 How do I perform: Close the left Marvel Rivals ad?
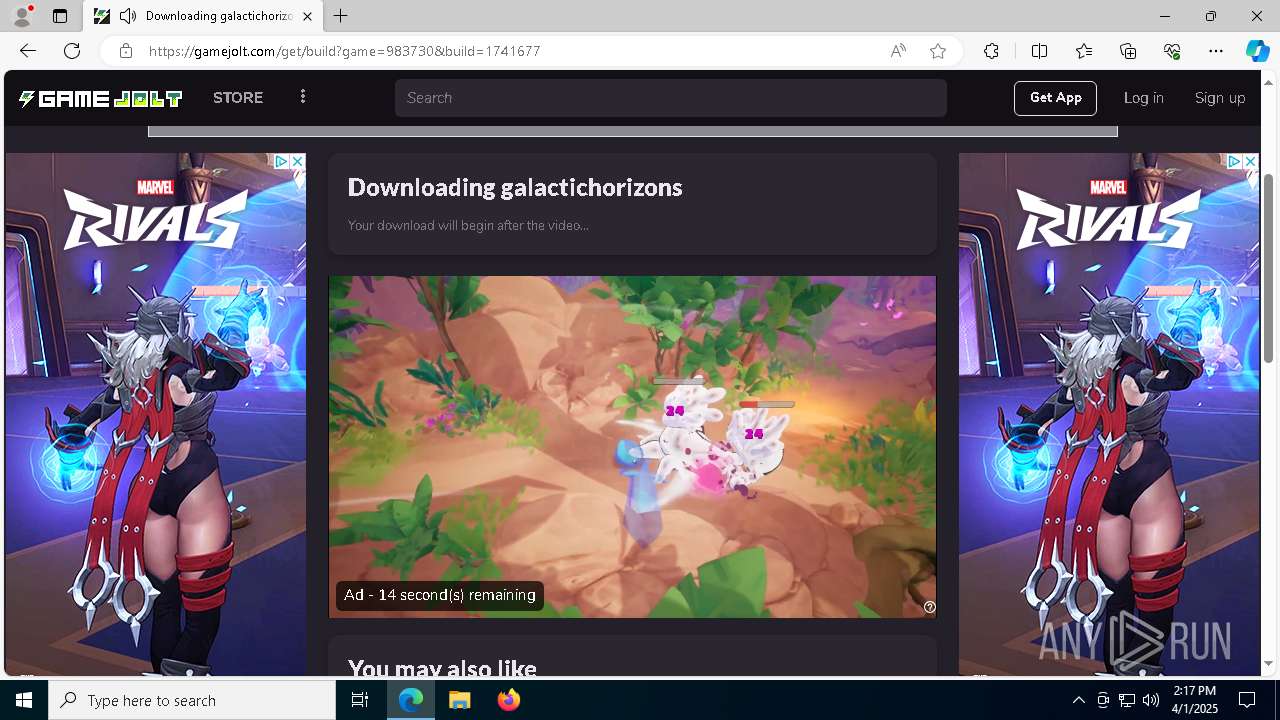click(x=297, y=161)
